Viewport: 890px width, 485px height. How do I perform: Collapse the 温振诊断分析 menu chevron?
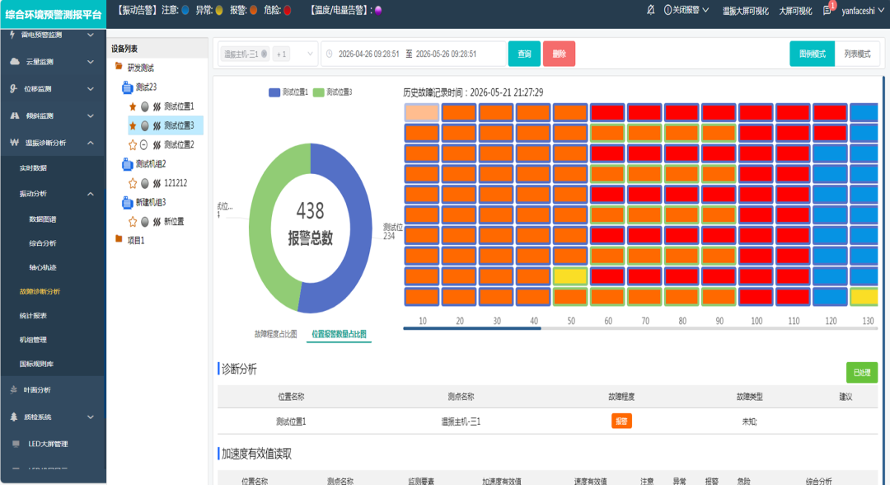[x=90, y=143]
